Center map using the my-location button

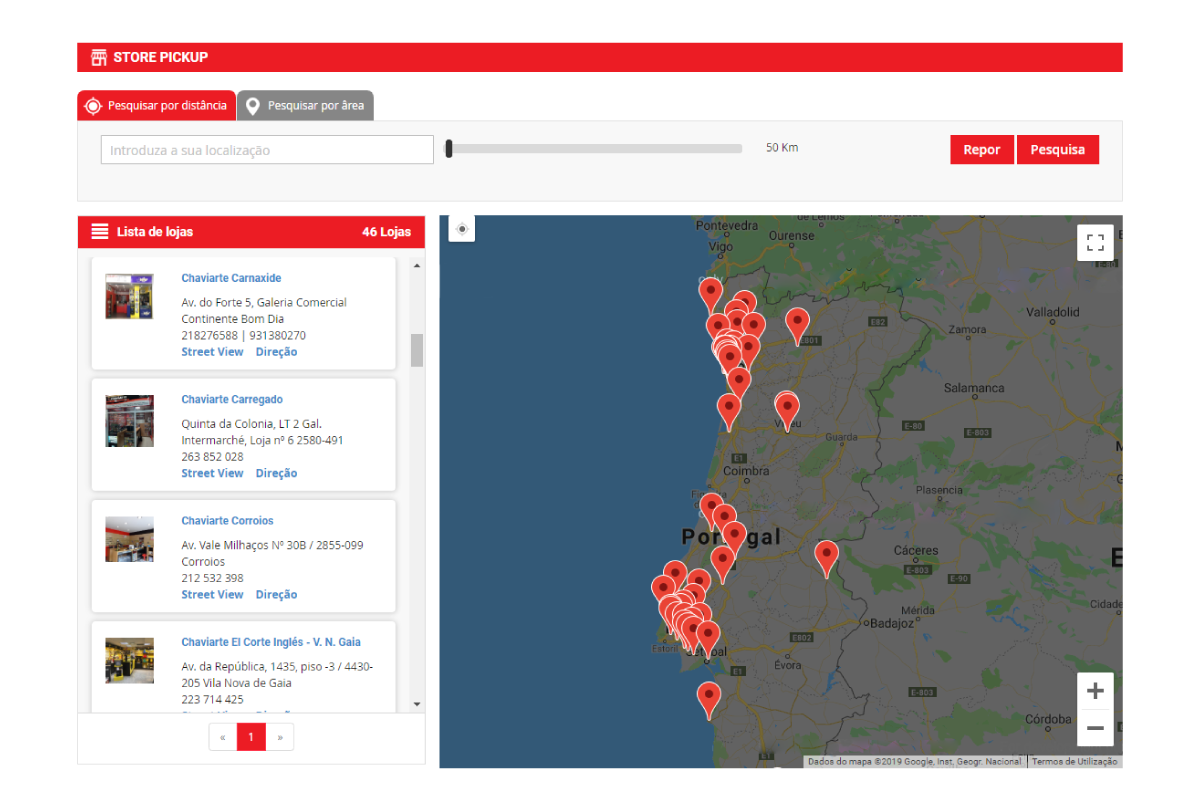click(462, 229)
